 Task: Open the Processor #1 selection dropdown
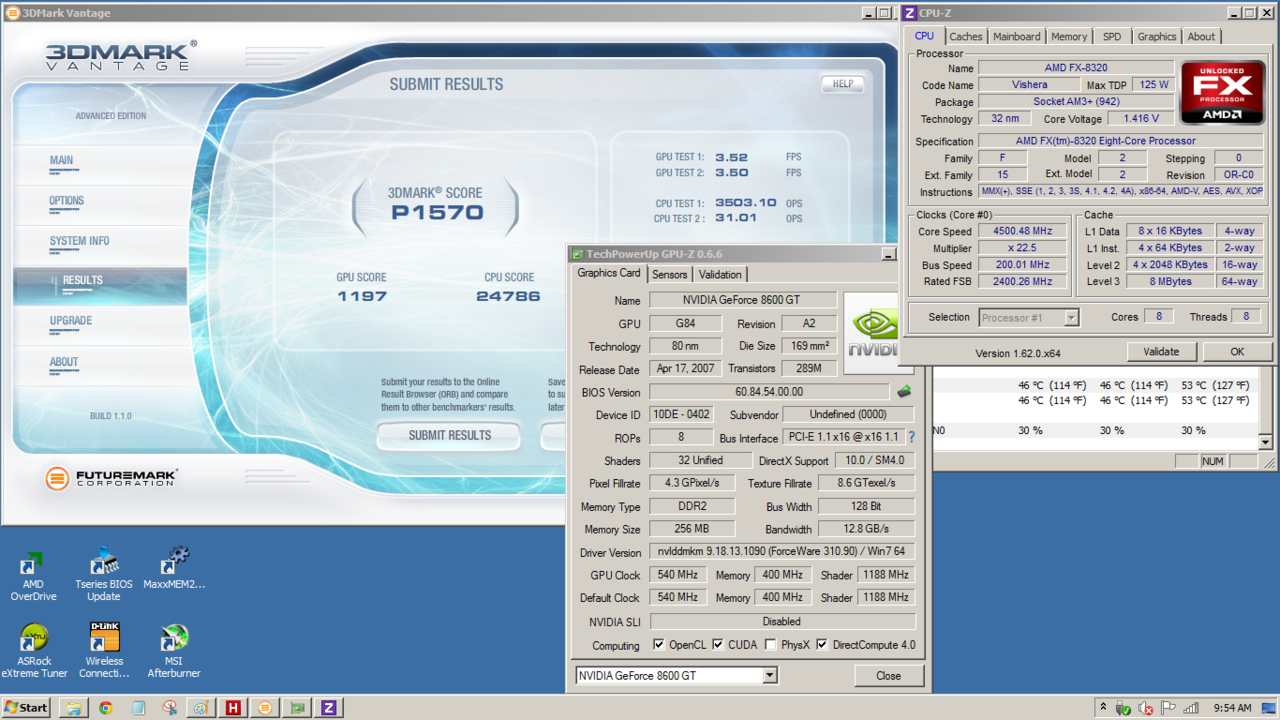(x=1029, y=317)
